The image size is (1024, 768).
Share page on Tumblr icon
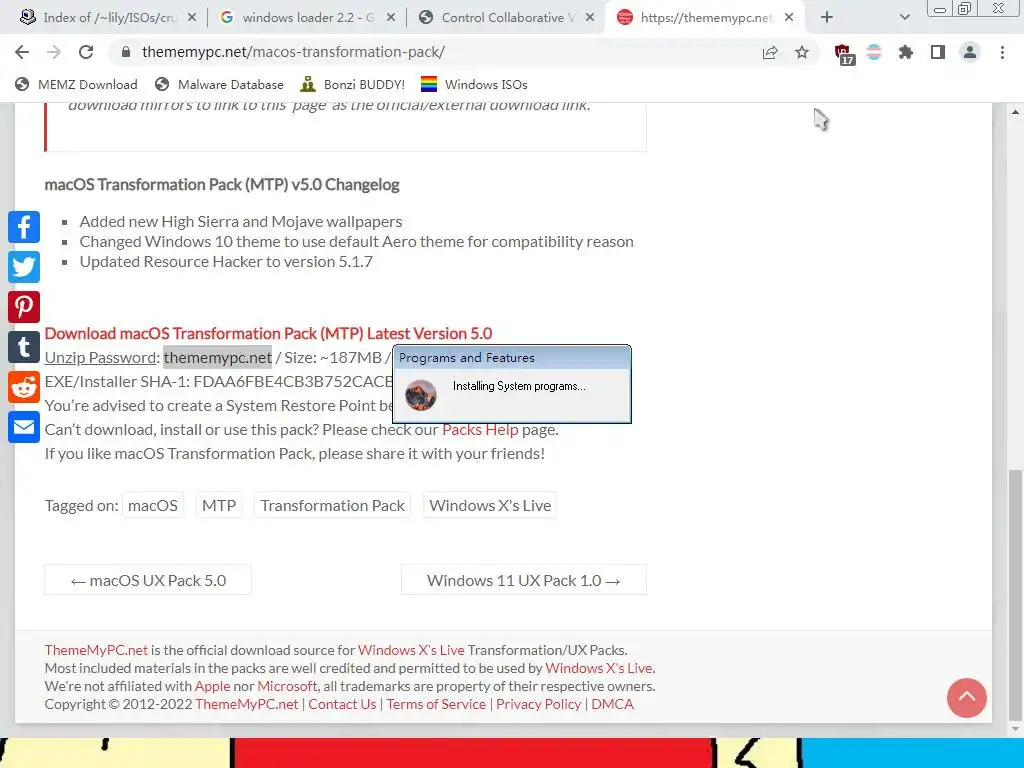(x=24, y=347)
